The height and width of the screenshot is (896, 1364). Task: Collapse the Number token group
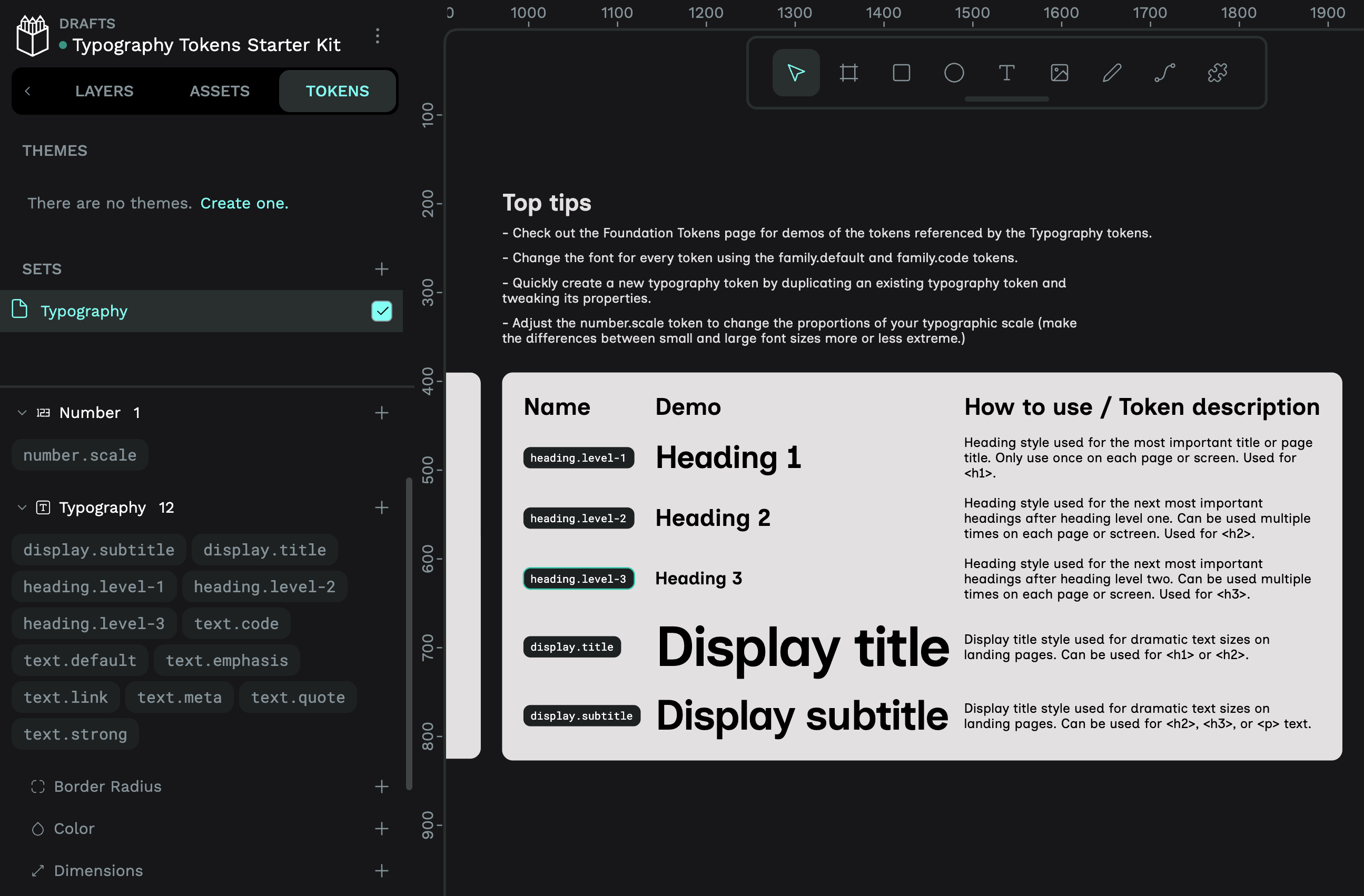pos(22,413)
